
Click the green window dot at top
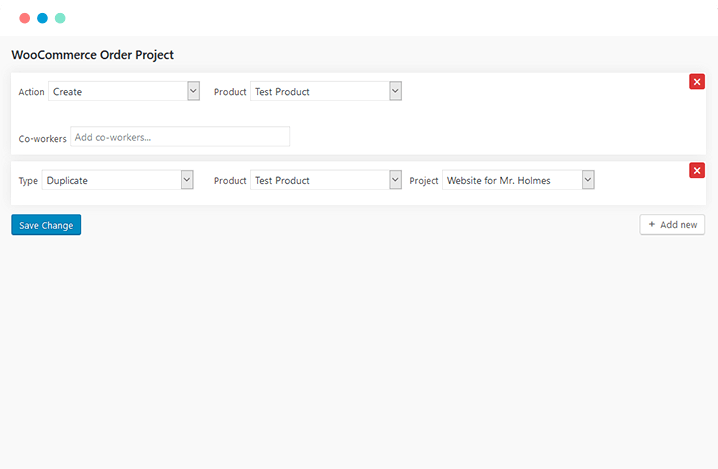point(60,18)
